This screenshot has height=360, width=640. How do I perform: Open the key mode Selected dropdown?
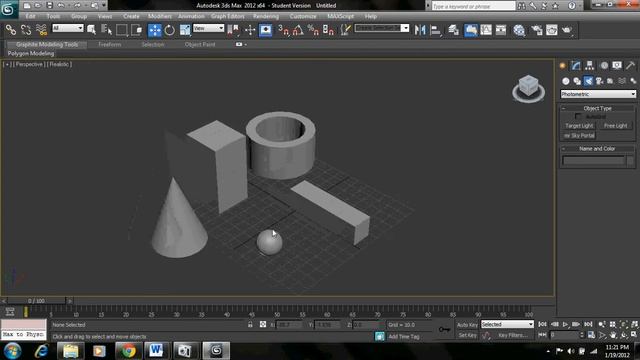point(507,324)
